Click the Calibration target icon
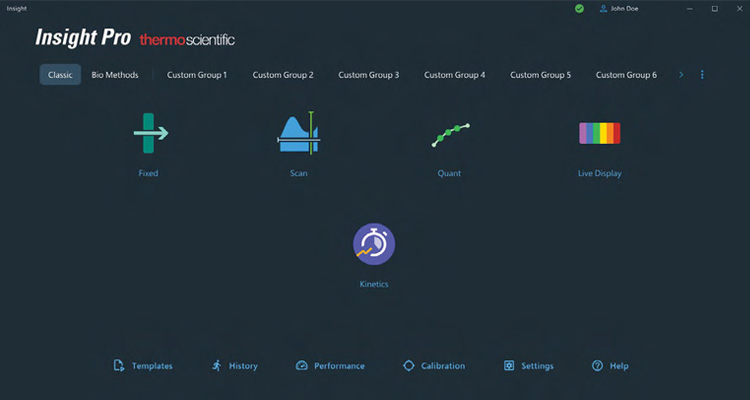The image size is (750, 400). [x=408, y=366]
